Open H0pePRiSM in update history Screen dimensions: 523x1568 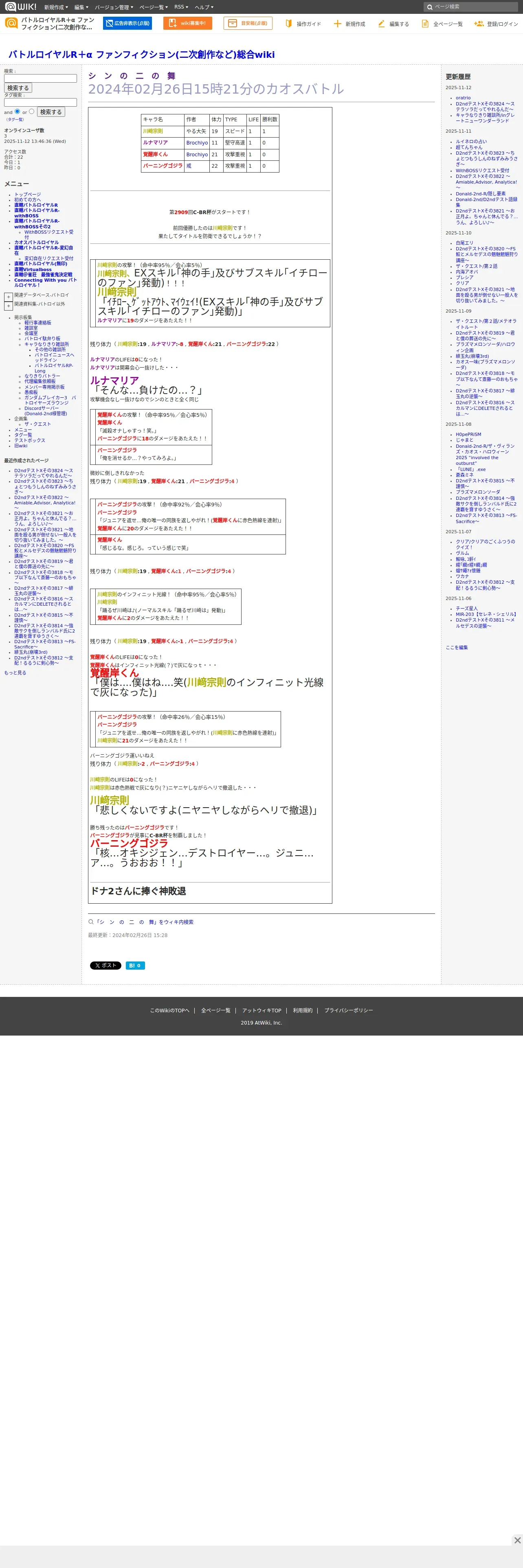point(468,435)
